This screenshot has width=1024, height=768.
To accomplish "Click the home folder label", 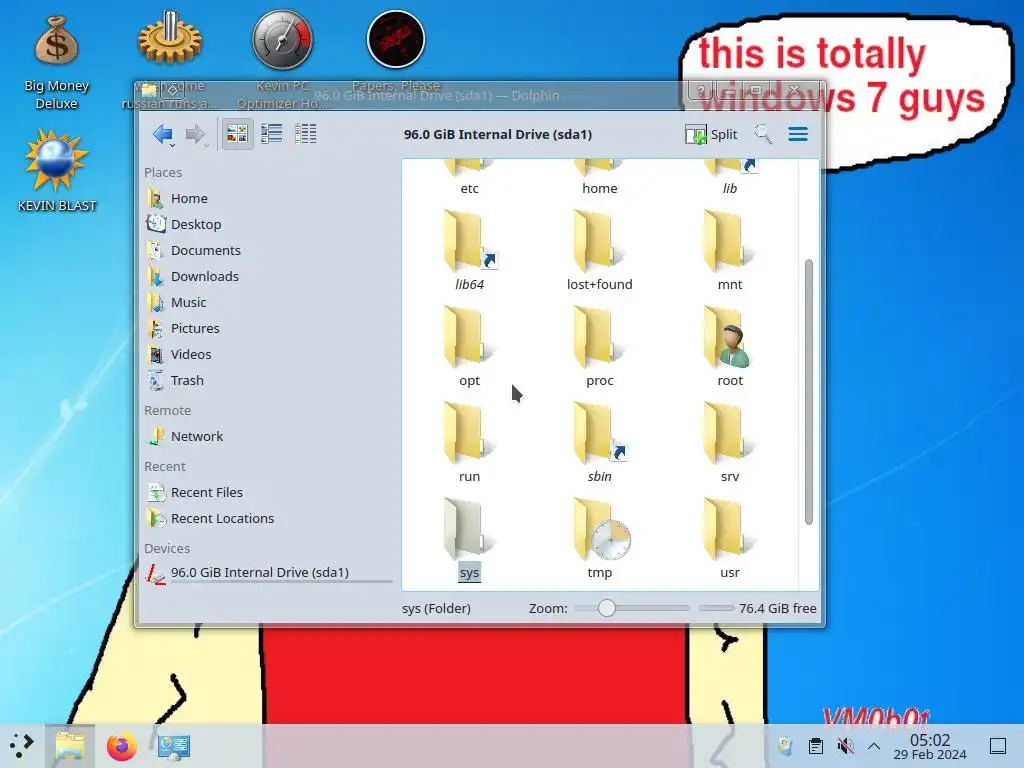I will point(600,189).
